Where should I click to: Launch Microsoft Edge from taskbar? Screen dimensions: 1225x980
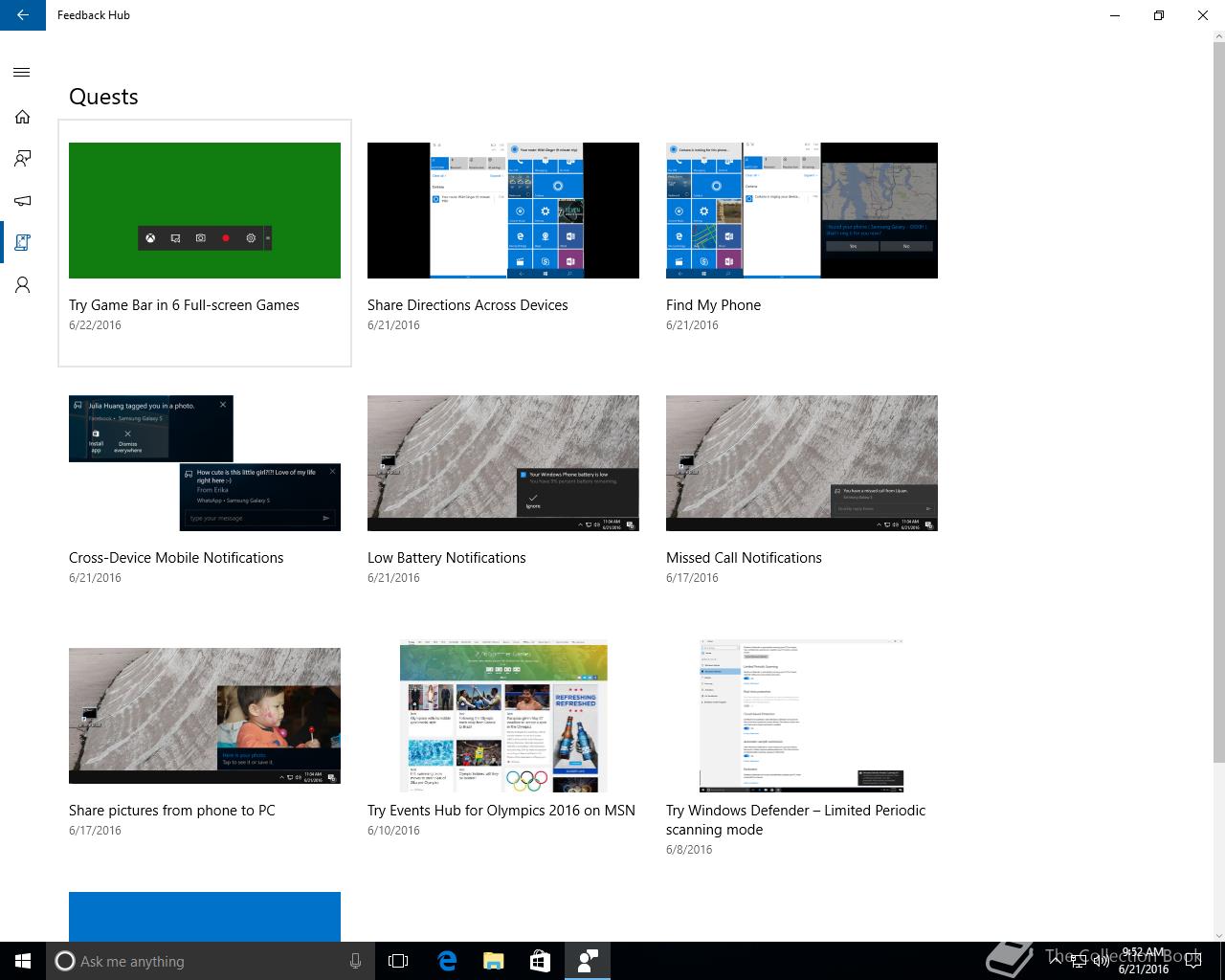[447, 961]
